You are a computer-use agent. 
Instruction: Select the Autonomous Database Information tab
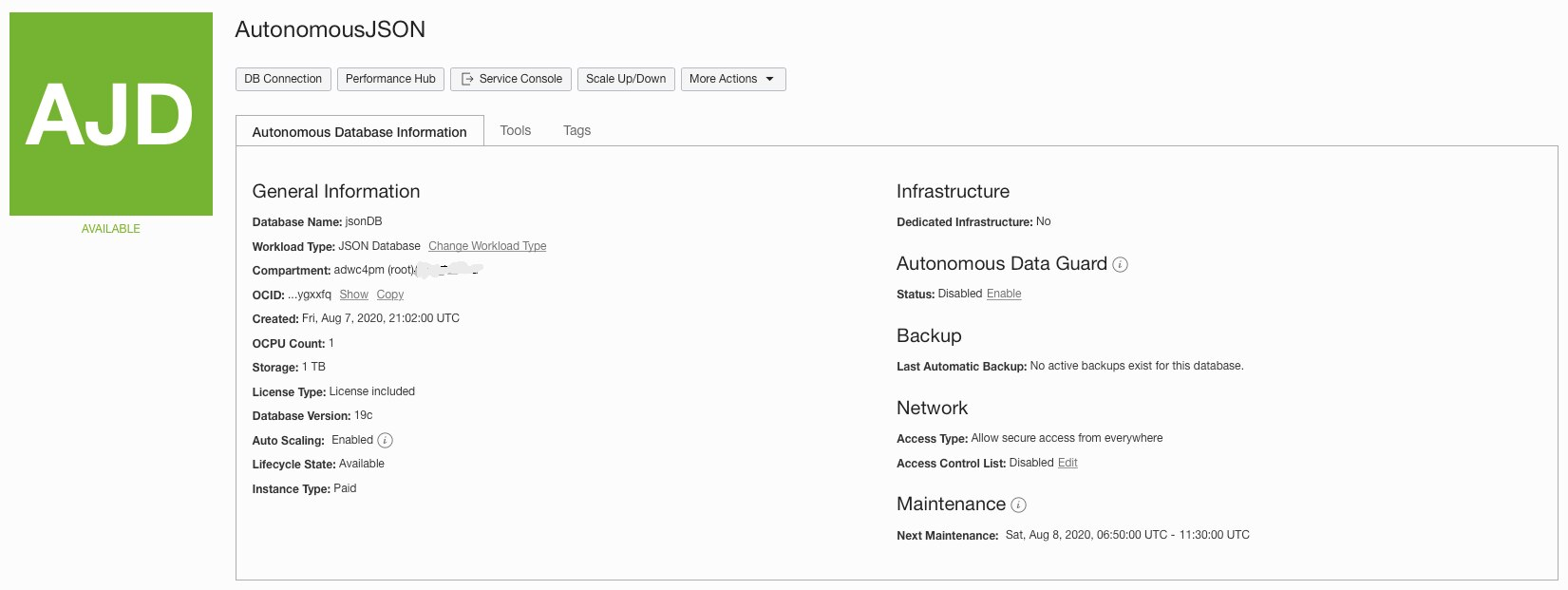359,132
